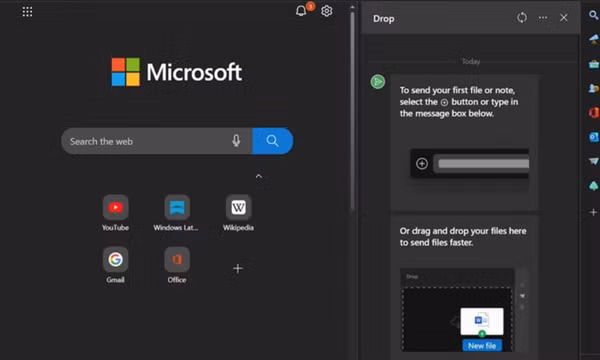Open the notifications bell
Viewport: 600px width, 360px height.
(301, 11)
